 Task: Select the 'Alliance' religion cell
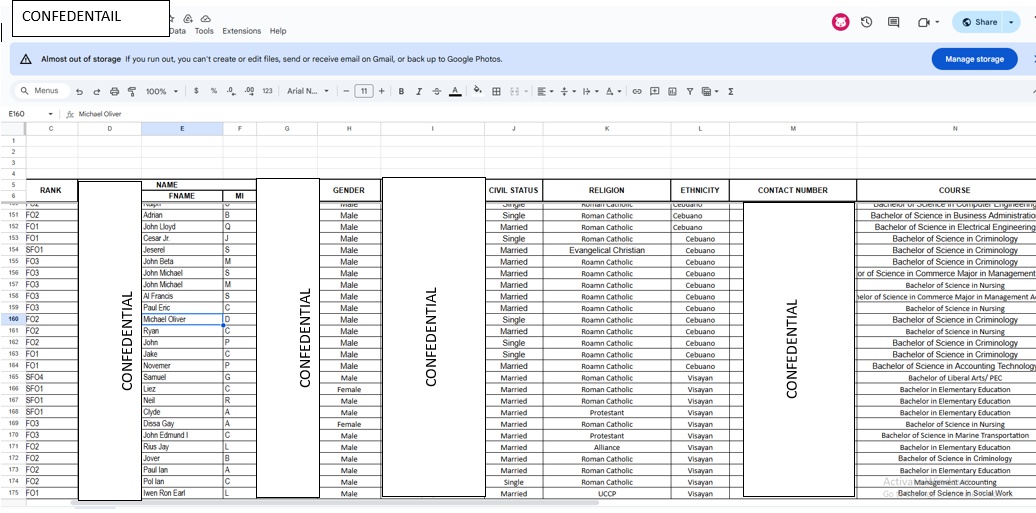607,447
